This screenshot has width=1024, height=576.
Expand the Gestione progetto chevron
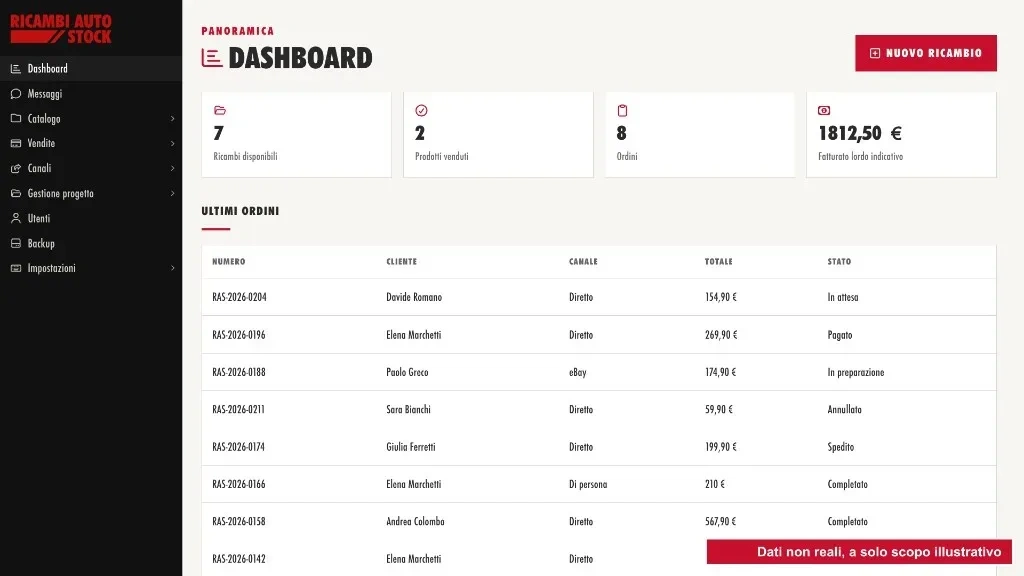[172, 193]
